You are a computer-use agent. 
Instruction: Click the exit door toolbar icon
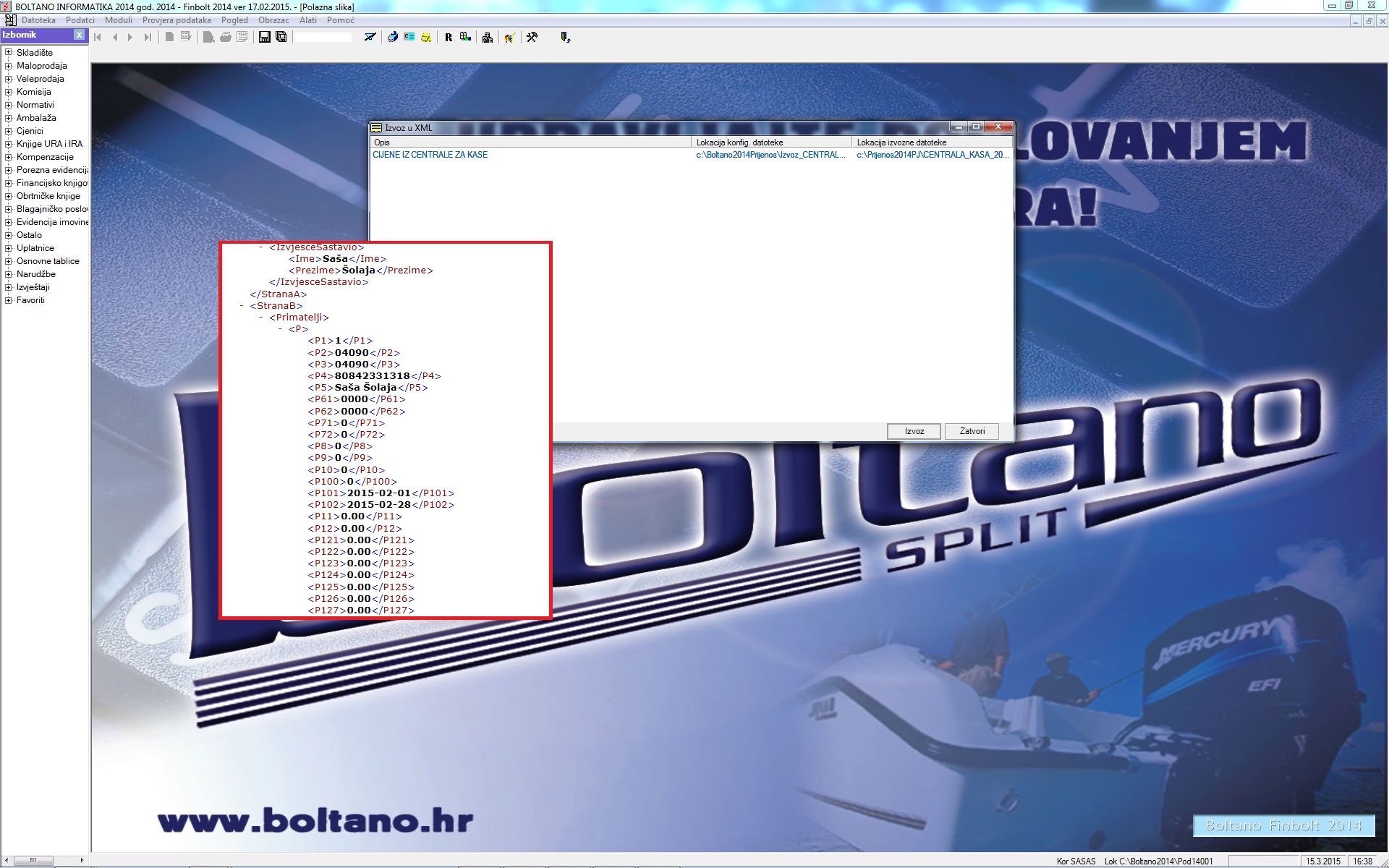pyautogui.click(x=565, y=37)
